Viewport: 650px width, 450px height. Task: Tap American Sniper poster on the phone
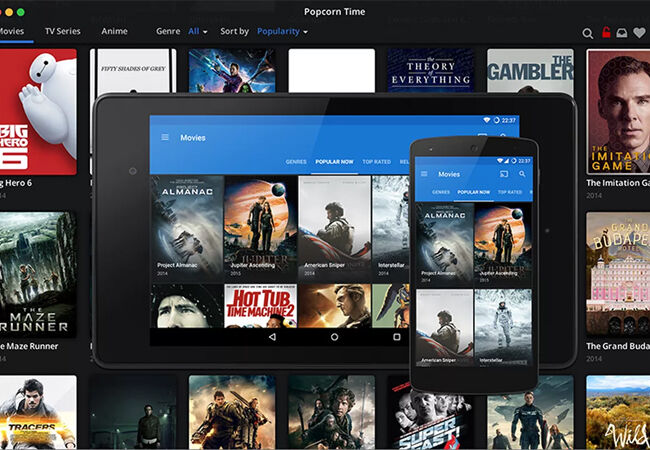(444, 327)
